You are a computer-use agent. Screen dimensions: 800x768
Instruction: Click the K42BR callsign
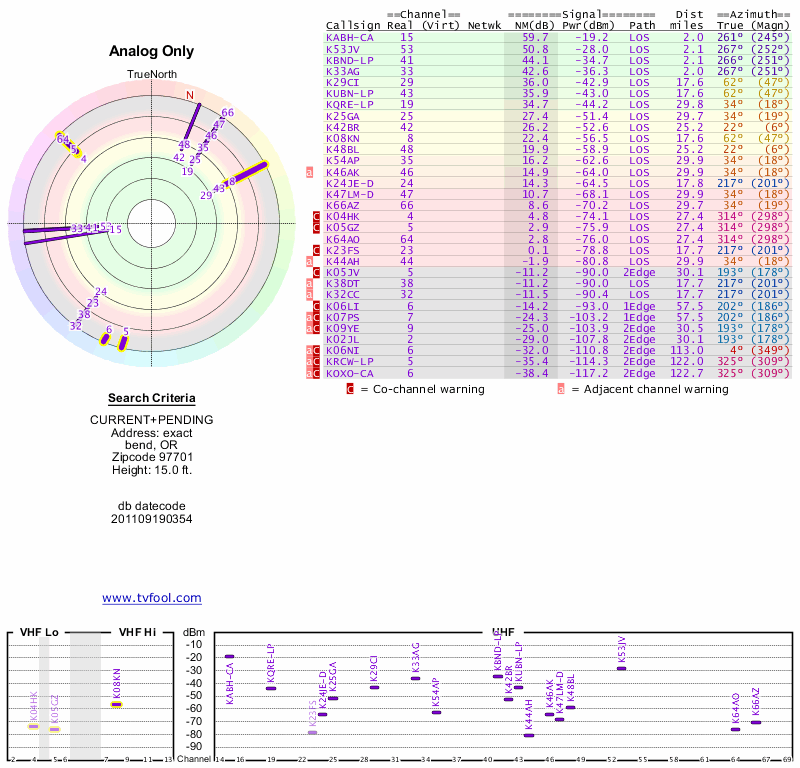[343, 127]
